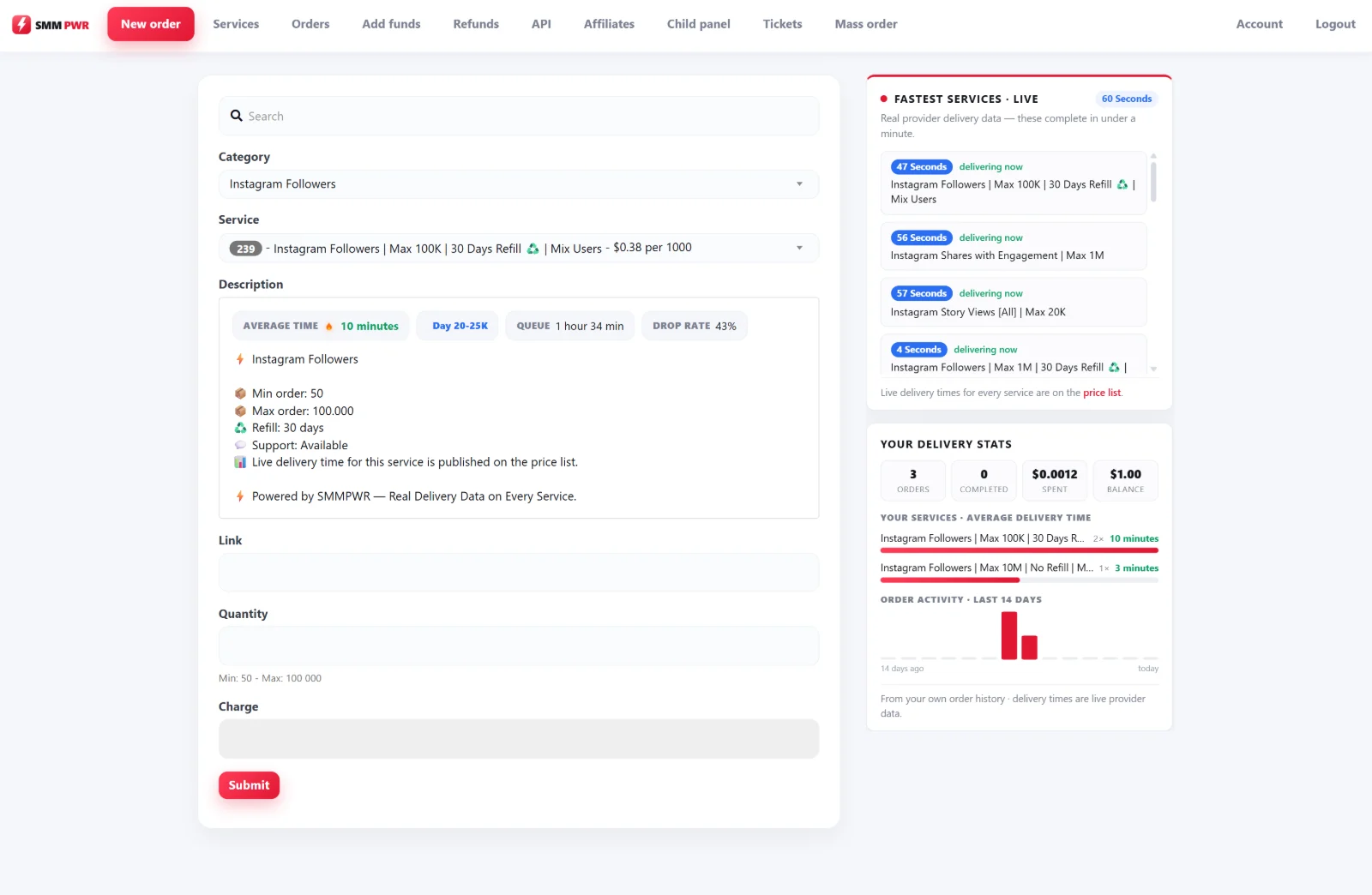Click the $0.0012 Spent stat box
The width and height of the screenshot is (1372, 895).
point(1055,480)
